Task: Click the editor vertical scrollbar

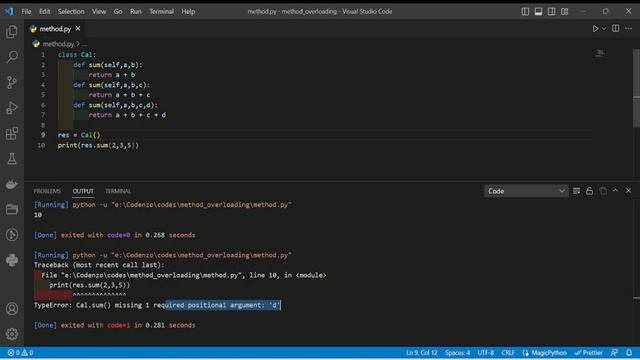Action: click(636, 88)
